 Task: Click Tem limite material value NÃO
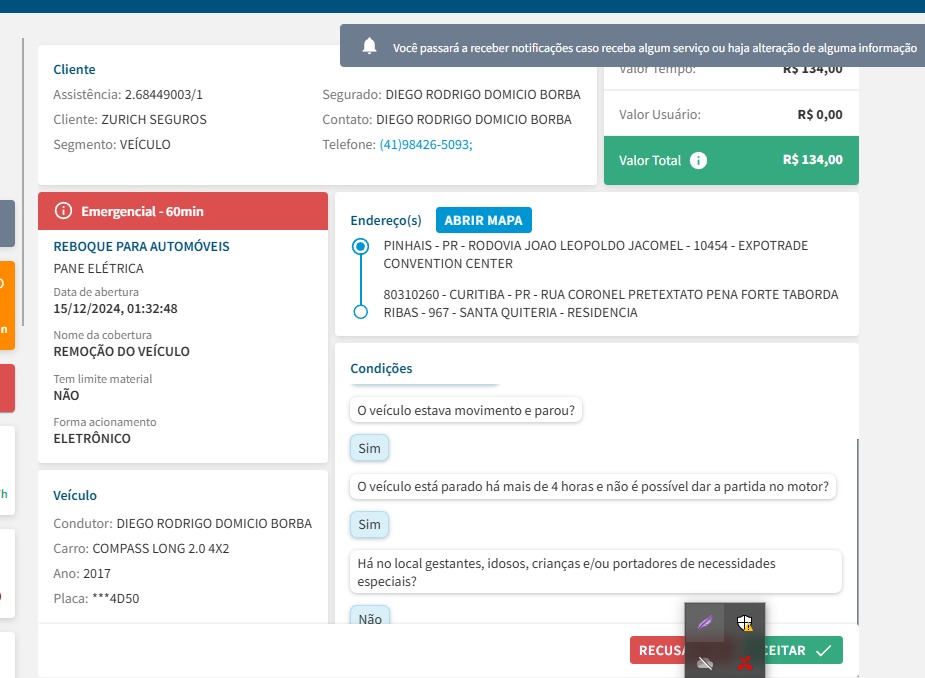click(x=66, y=395)
